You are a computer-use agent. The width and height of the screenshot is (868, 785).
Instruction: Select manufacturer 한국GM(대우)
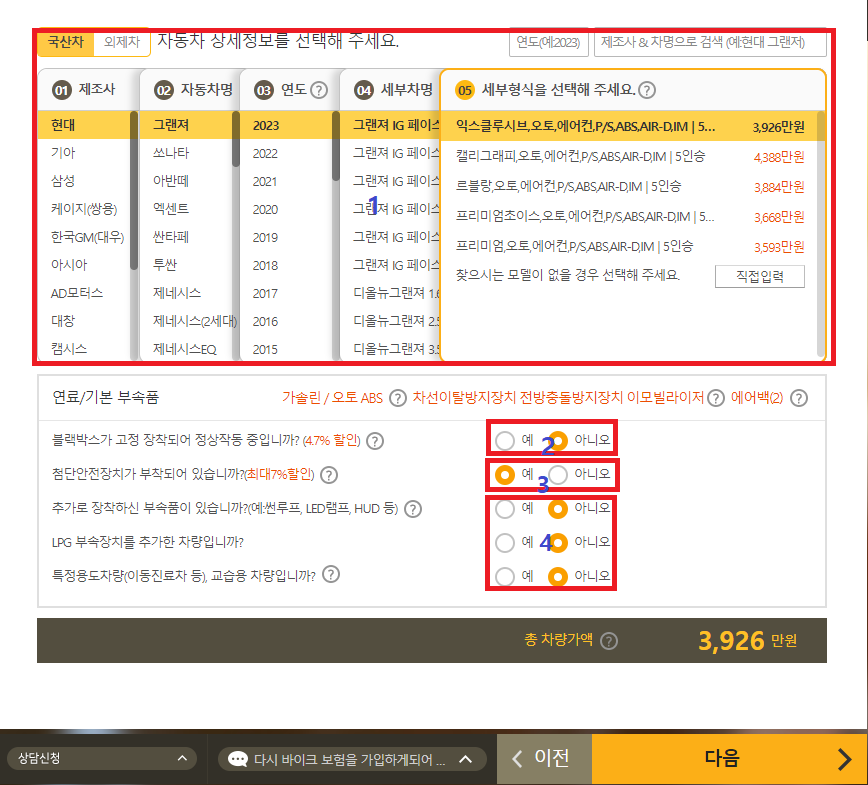[87, 237]
